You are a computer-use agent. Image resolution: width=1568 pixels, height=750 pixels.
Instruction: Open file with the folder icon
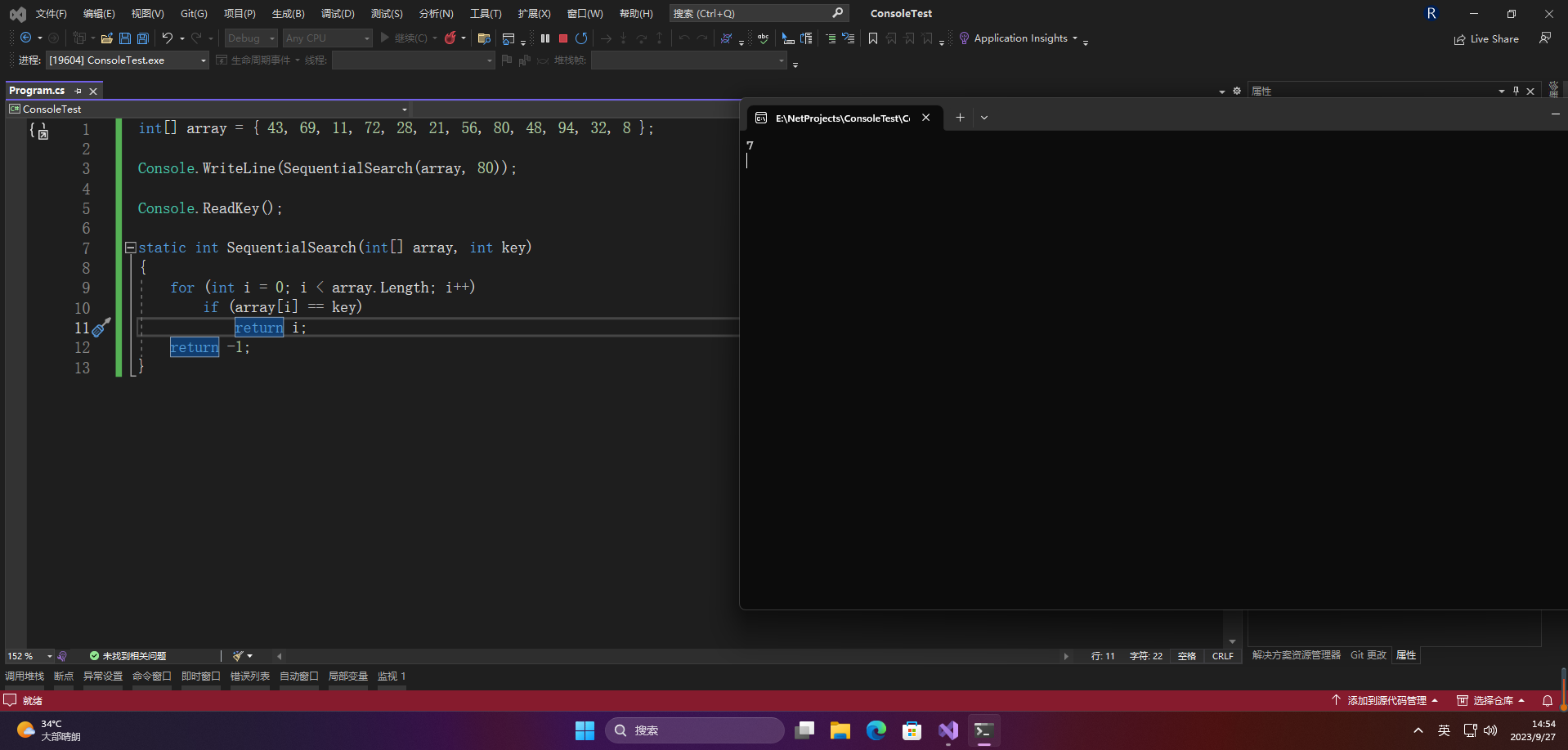[x=107, y=38]
